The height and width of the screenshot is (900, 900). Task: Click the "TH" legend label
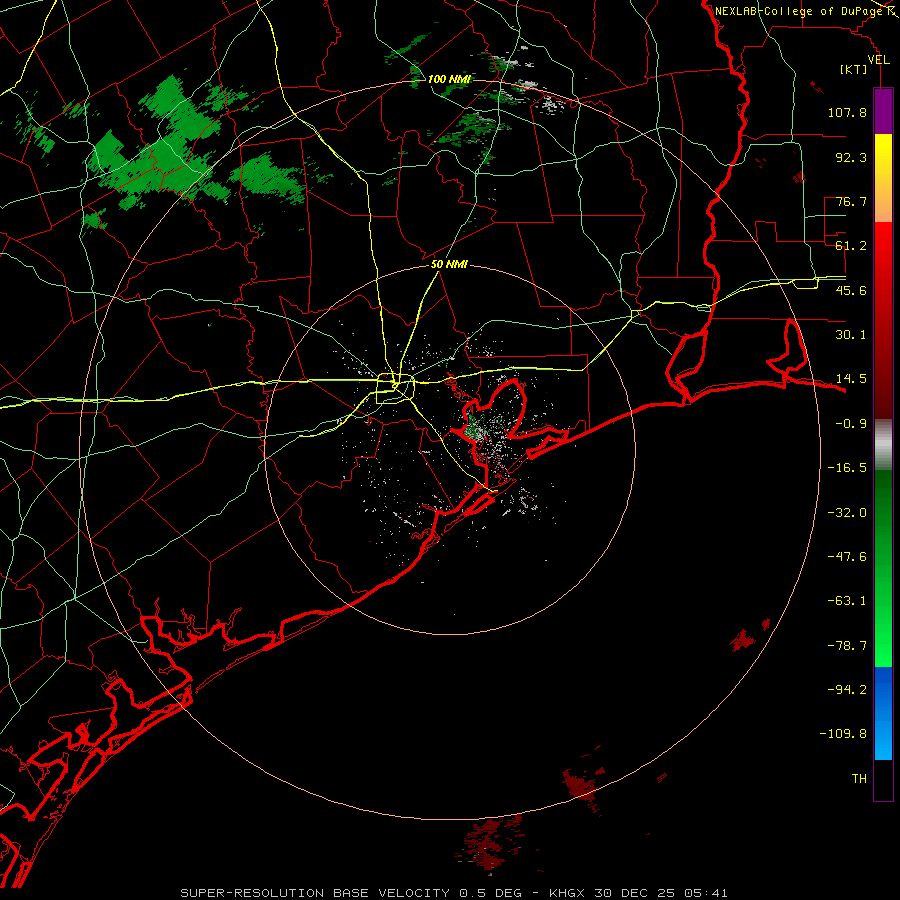click(859, 779)
